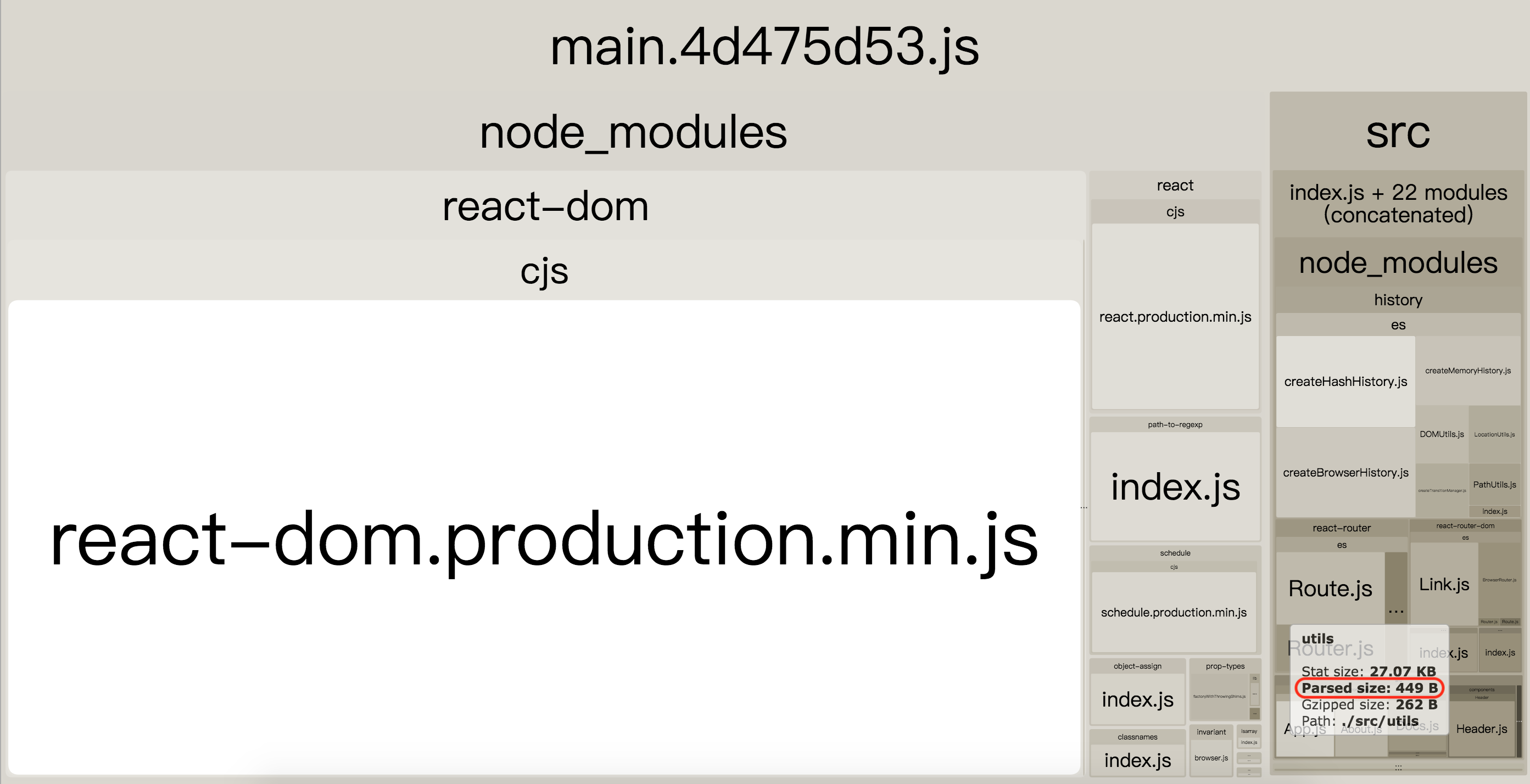
Task: Click the ellipsis block beside Route.js
Action: pyautogui.click(x=1396, y=611)
